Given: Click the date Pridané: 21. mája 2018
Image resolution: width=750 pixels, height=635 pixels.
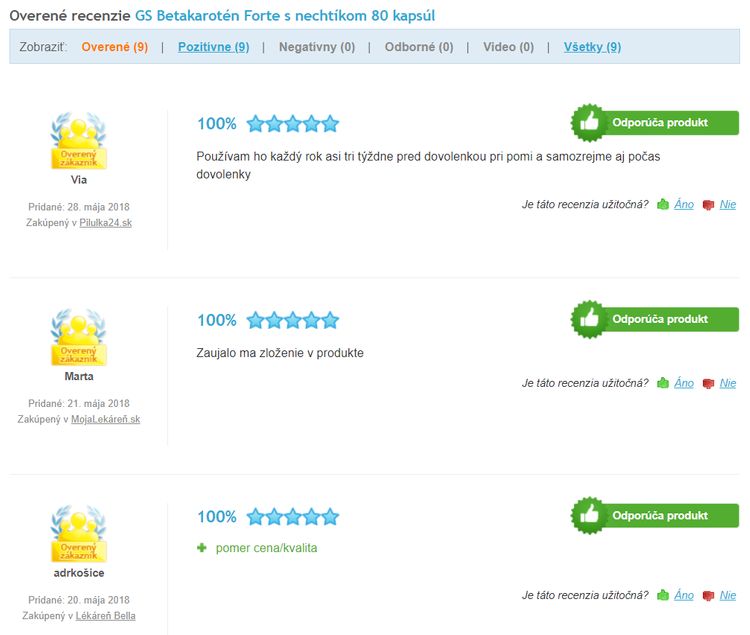Looking at the screenshot, I should [79, 404].
